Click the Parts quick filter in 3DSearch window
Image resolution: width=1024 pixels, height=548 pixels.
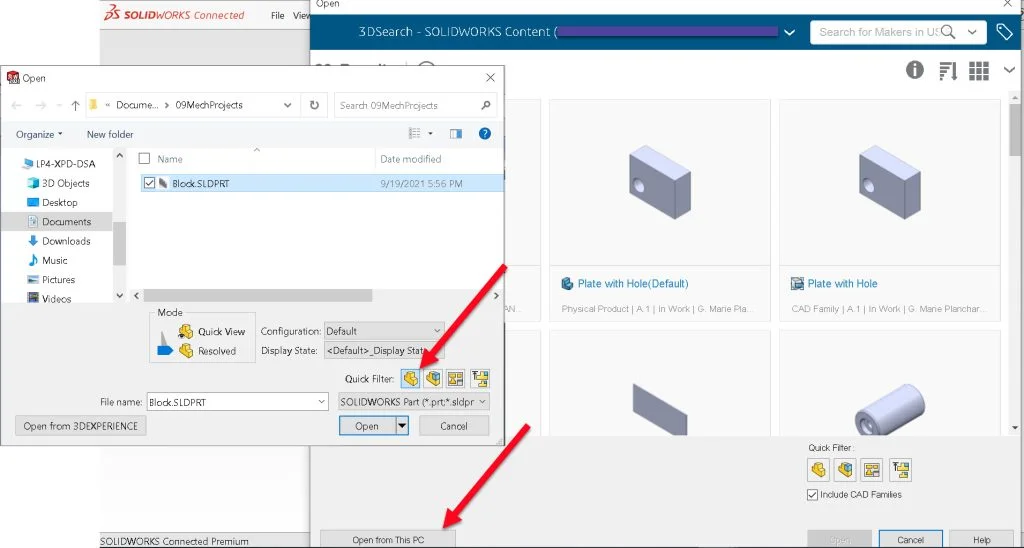pos(818,470)
